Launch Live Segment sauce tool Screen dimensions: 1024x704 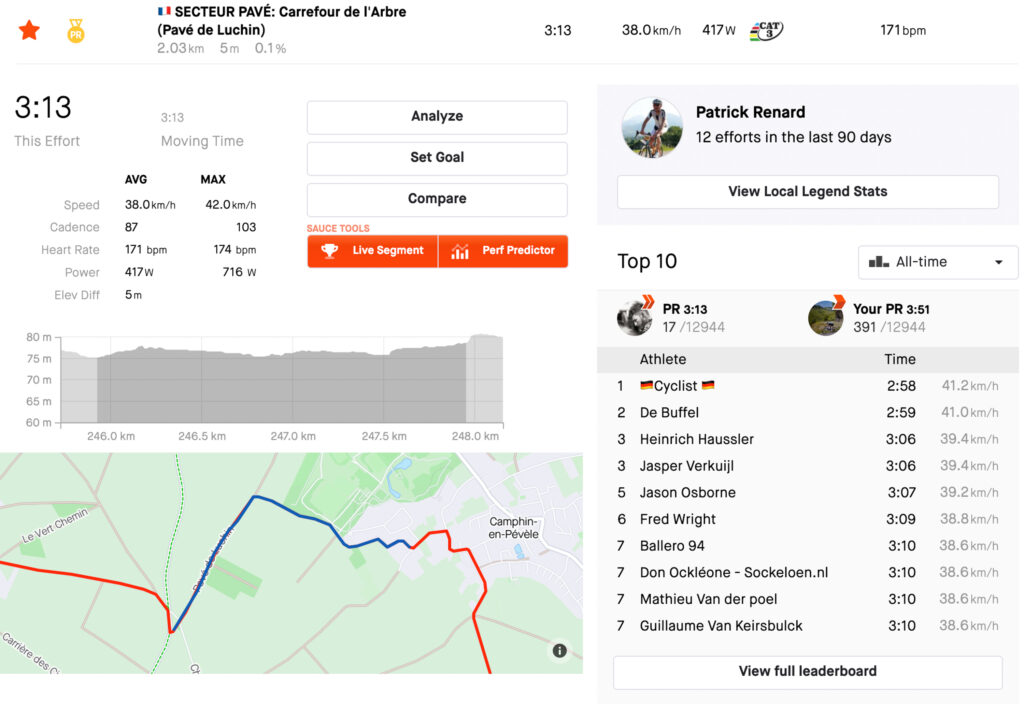click(x=372, y=251)
